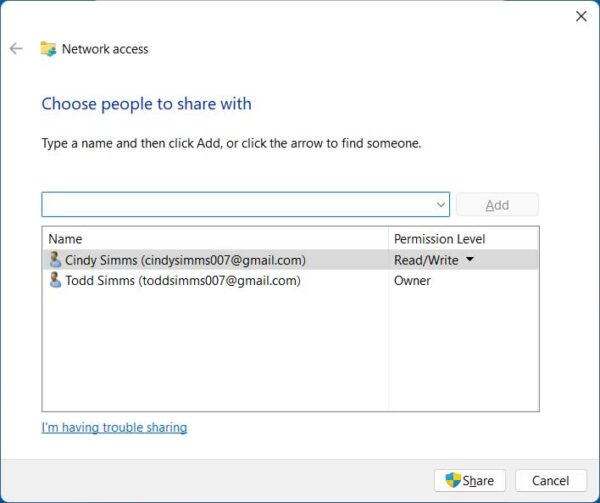
Task: Close the Network access dialog
Action: pos(581,16)
